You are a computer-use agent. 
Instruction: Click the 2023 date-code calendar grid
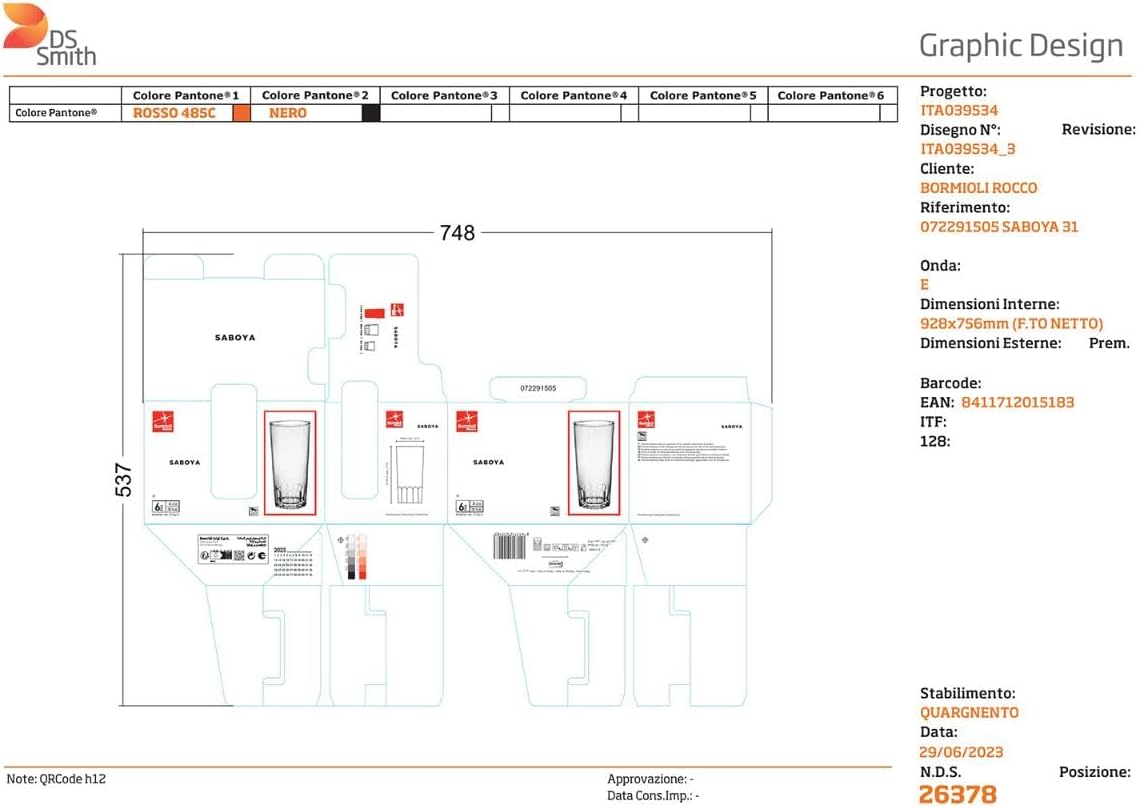tap(292, 564)
